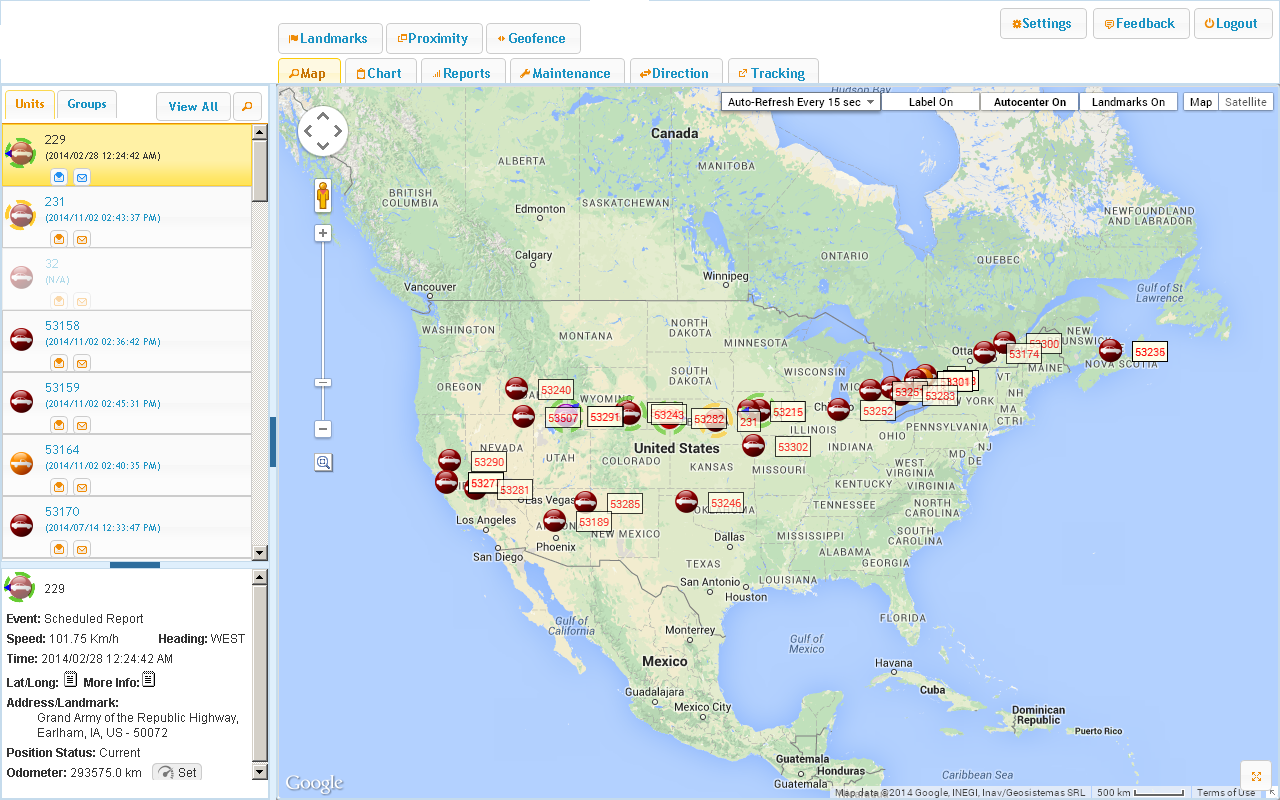Click the Geofence button

point(533,39)
